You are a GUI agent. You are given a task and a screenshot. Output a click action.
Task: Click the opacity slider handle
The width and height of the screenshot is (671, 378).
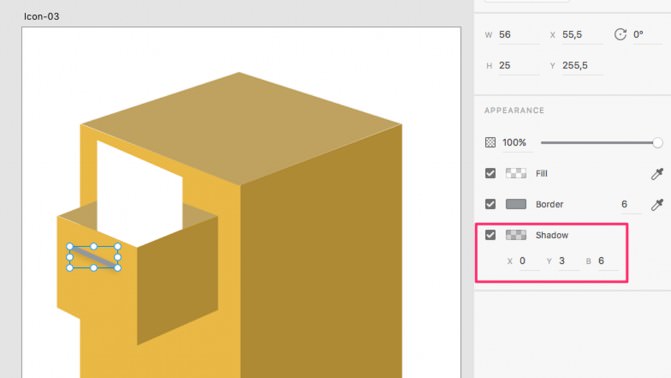click(x=658, y=143)
